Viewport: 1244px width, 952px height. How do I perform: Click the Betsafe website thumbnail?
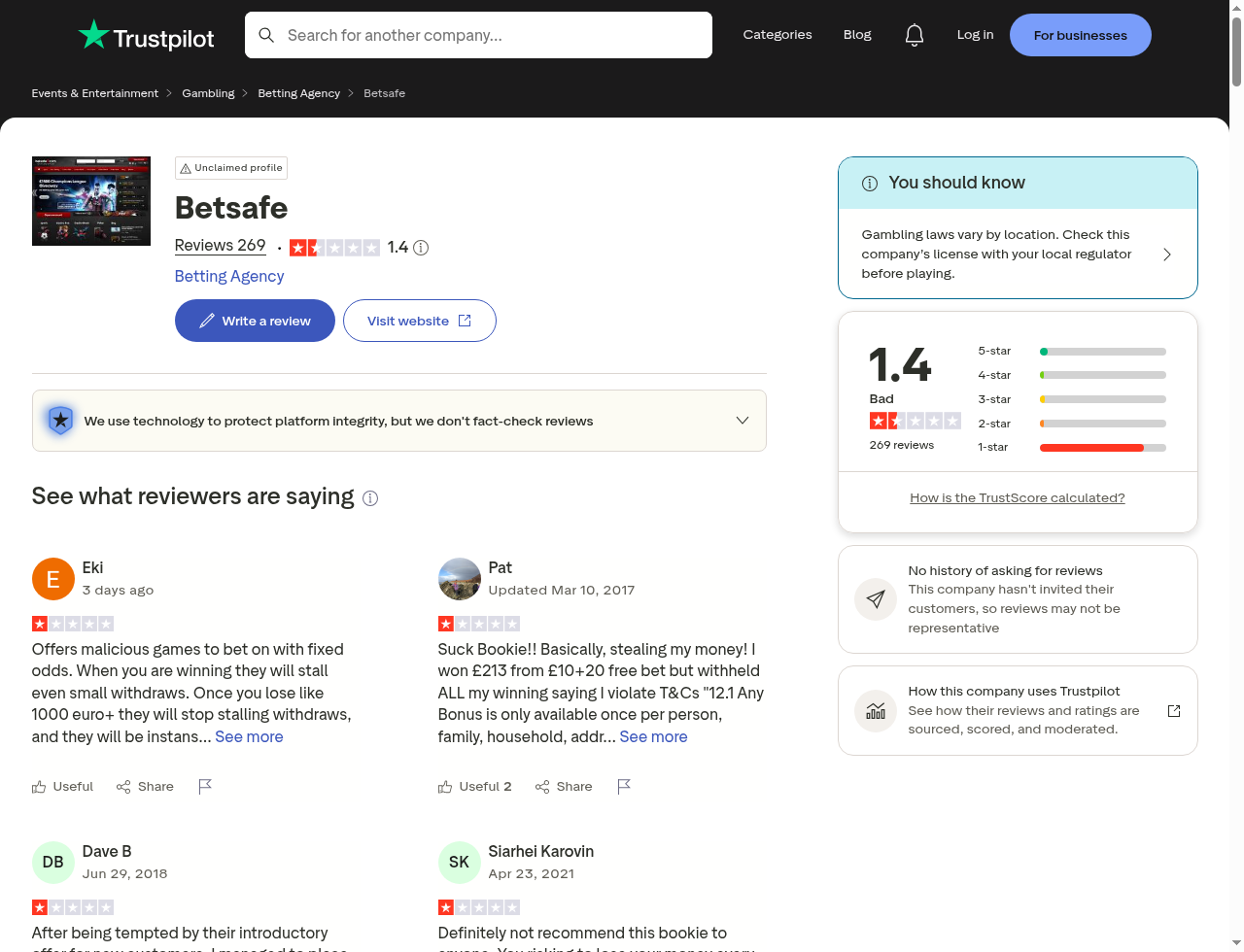click(x=91, y=201)
